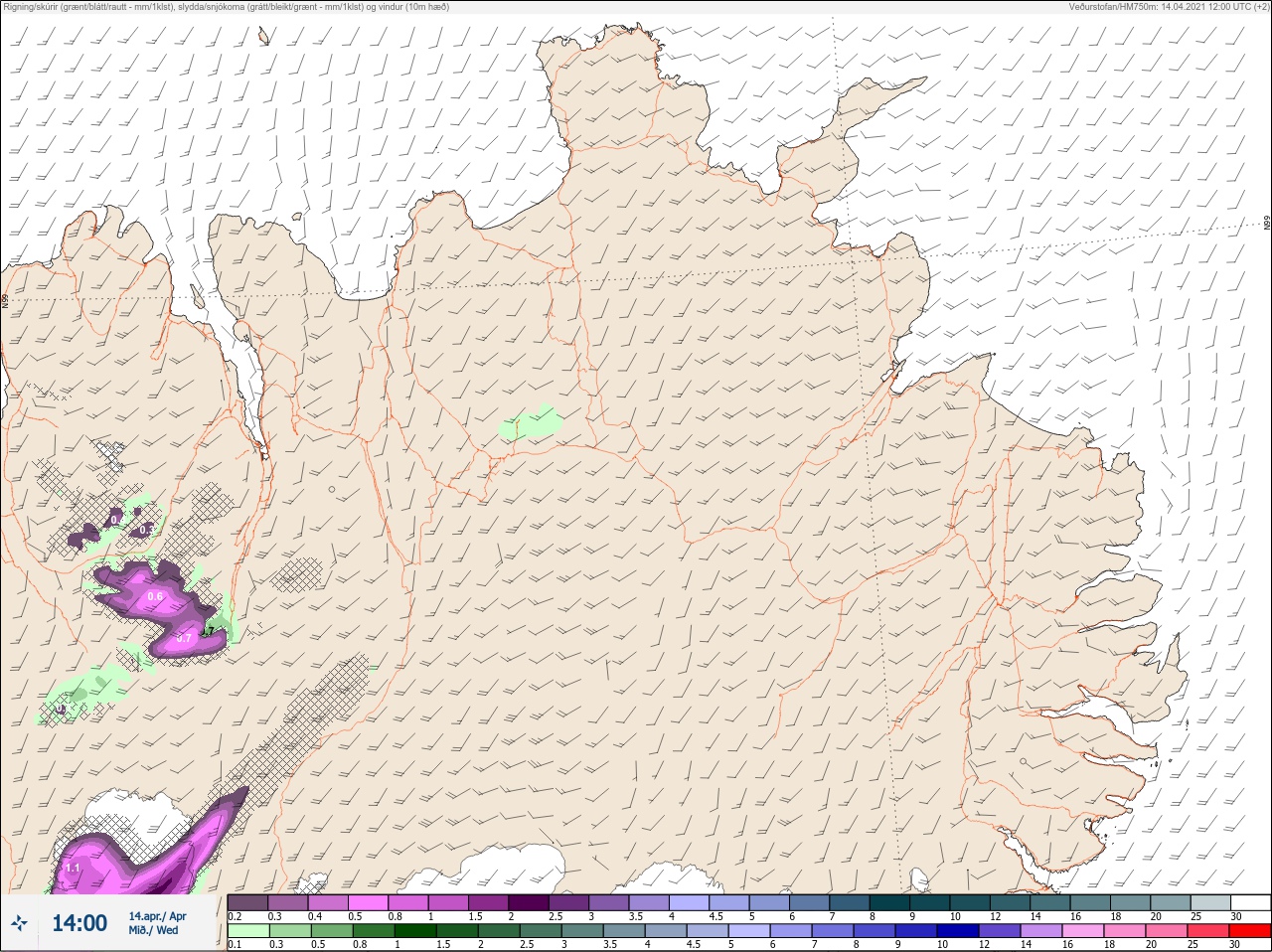The width and height of the screenshot is (1272, 952).
Task: Click the "Mið./ Wed" weekday label
Action: [153, 930]
